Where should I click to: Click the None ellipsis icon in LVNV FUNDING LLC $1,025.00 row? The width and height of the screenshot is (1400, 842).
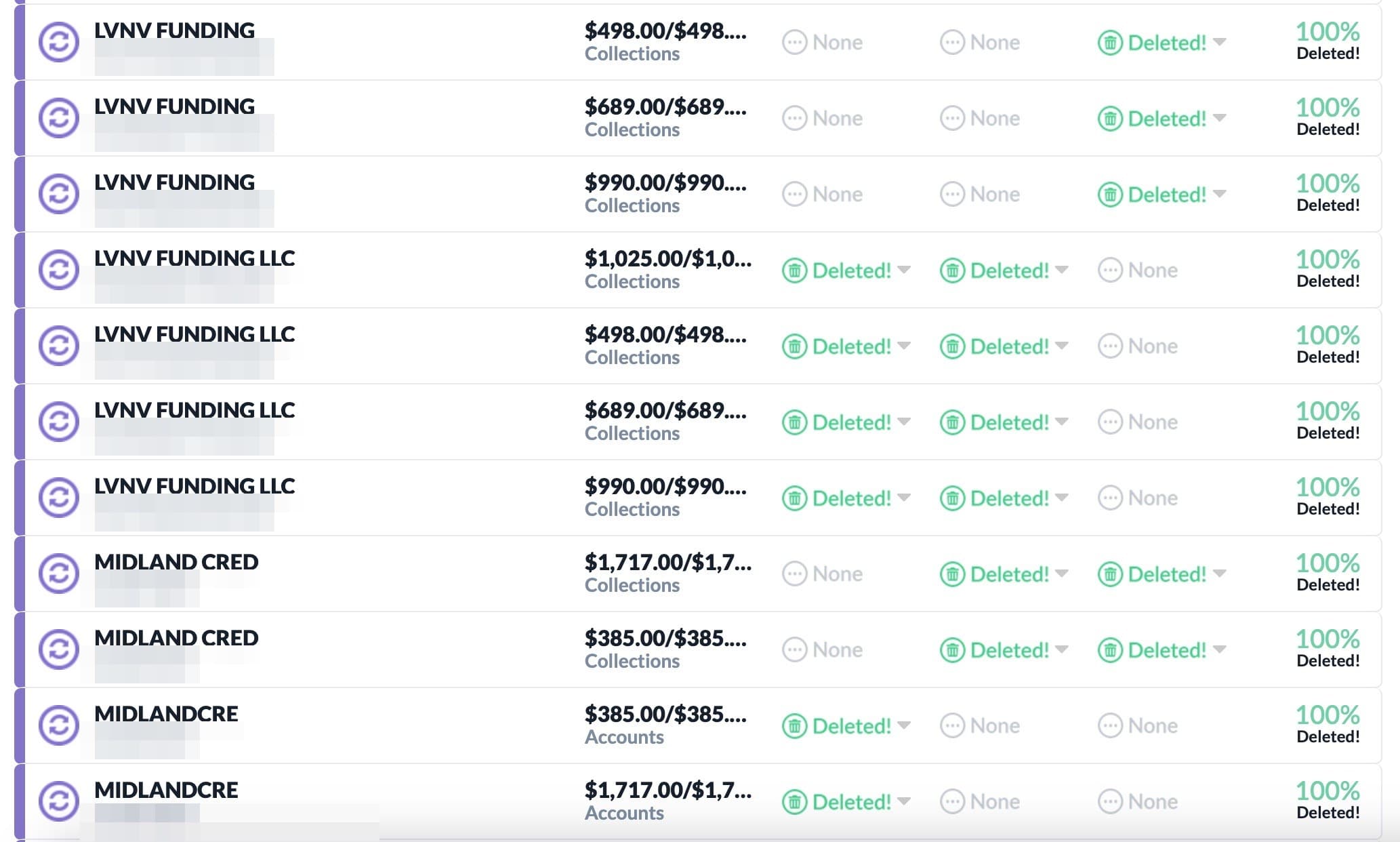pyautogui.click(x=1110, y=270)
